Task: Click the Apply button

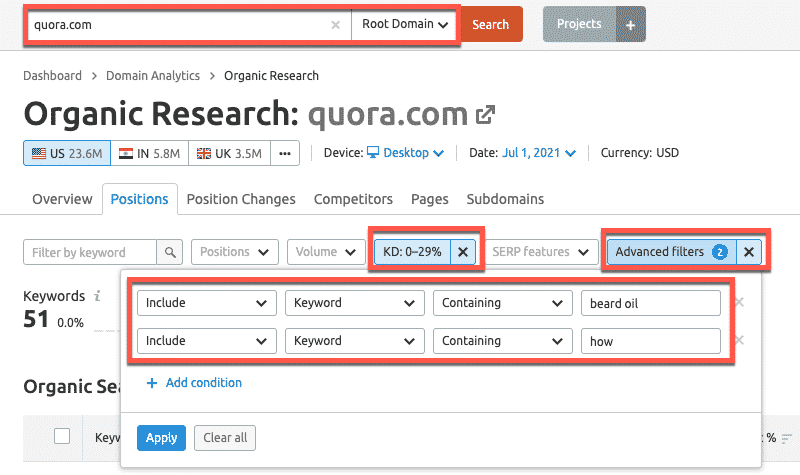Action: (x=161, y=437)
